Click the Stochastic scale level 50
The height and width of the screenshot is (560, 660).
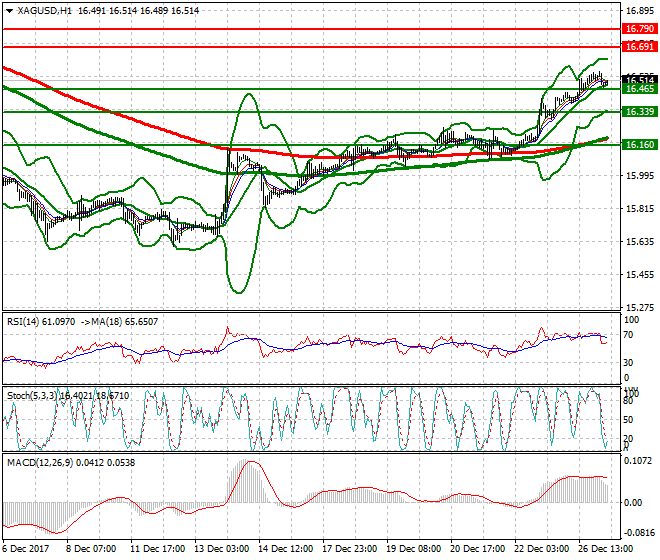pyautogui.click(x=628, y=420)
